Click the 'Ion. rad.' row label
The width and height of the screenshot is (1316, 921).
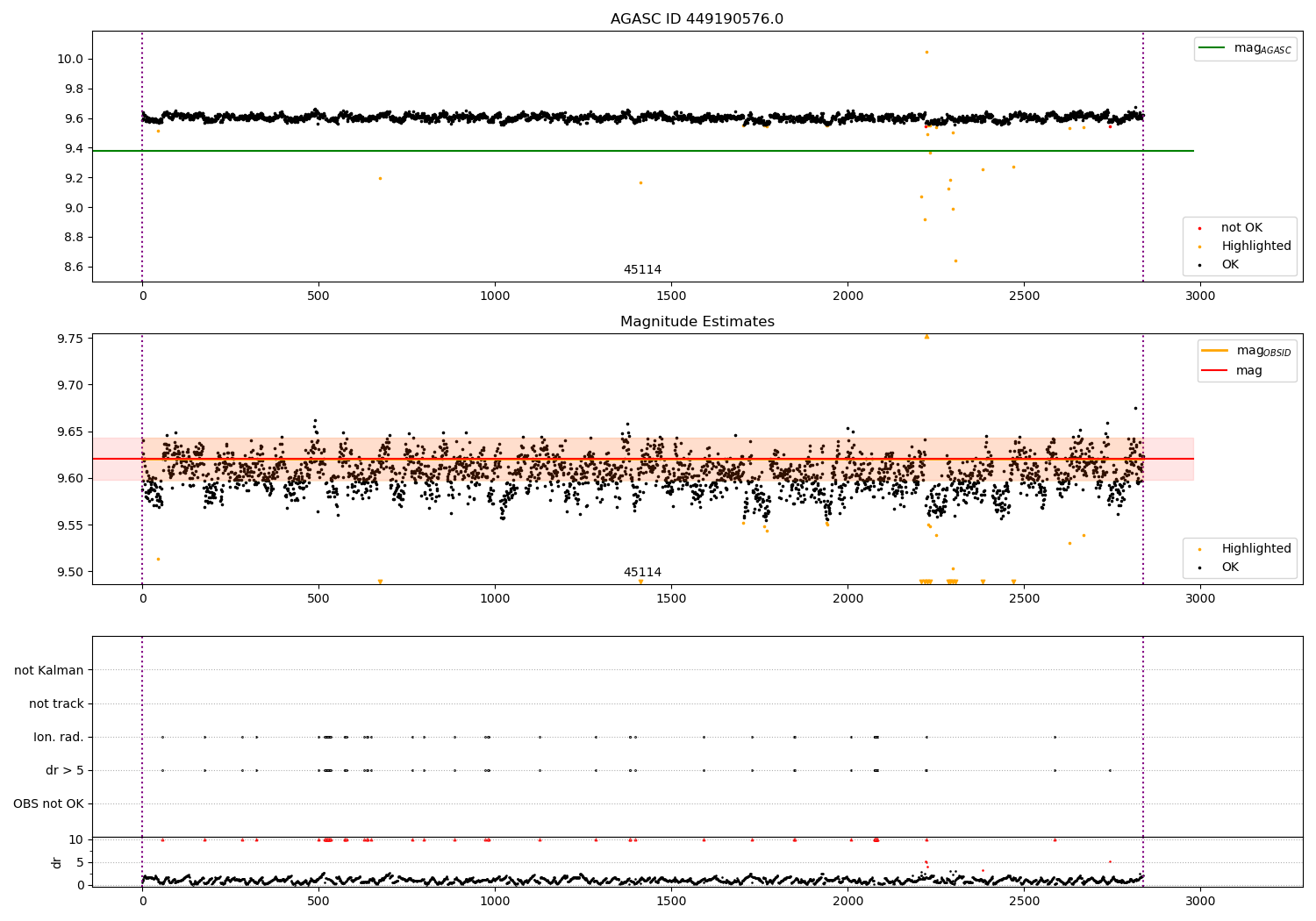click(x=59, y=737)
